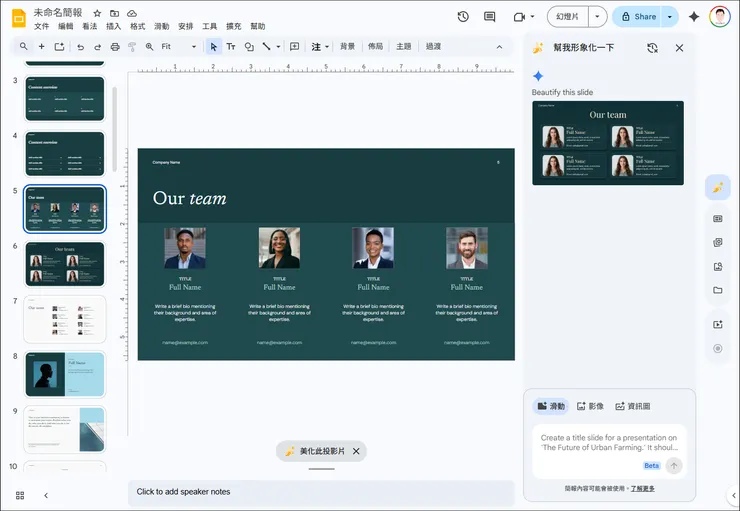Image resolution: width=740 pixels, height=511 pixels.
Task: Open the 格式 menu
Action: tap(138, 27)
